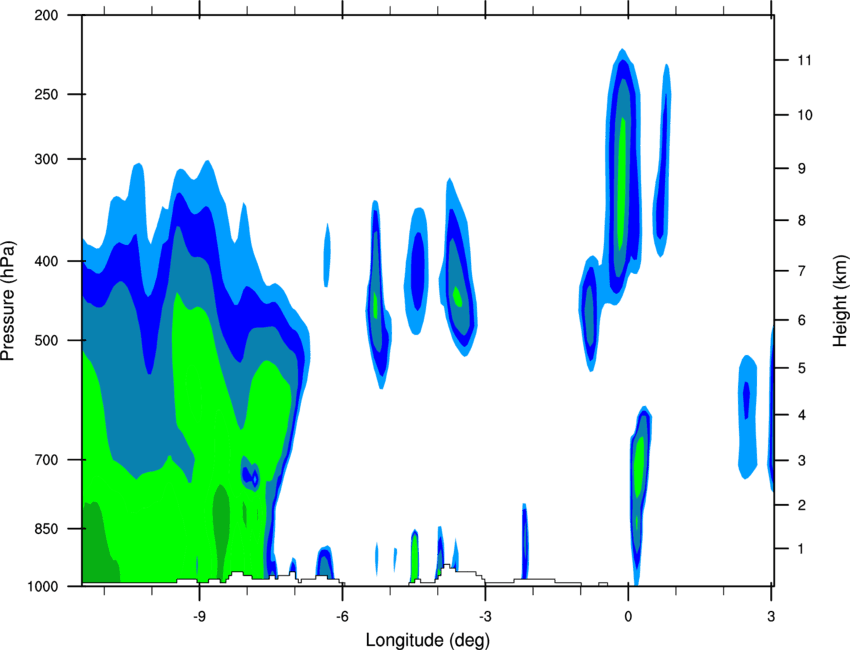
Task: Click the 8 km height label
Action: click(x=802, y=221)
